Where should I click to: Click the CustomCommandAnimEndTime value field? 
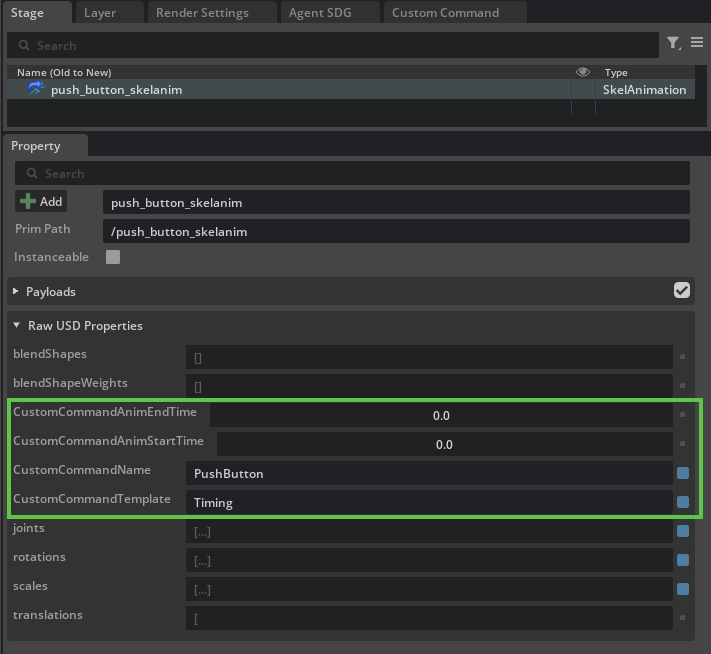[x=441, y=415]
